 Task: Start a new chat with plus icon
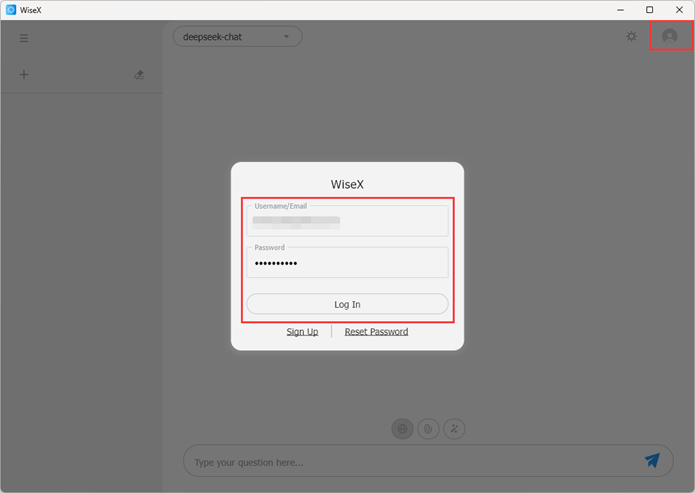pos(24,74)
